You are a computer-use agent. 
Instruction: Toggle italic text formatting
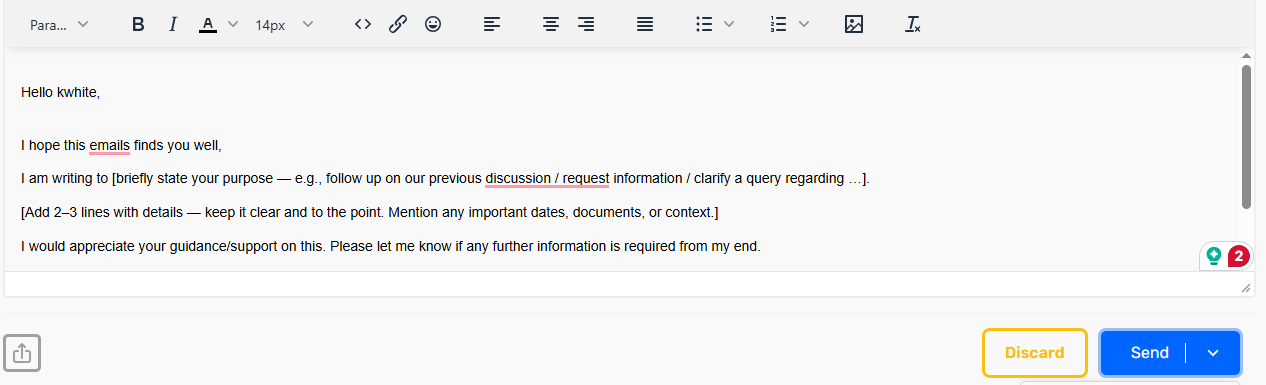172,25
